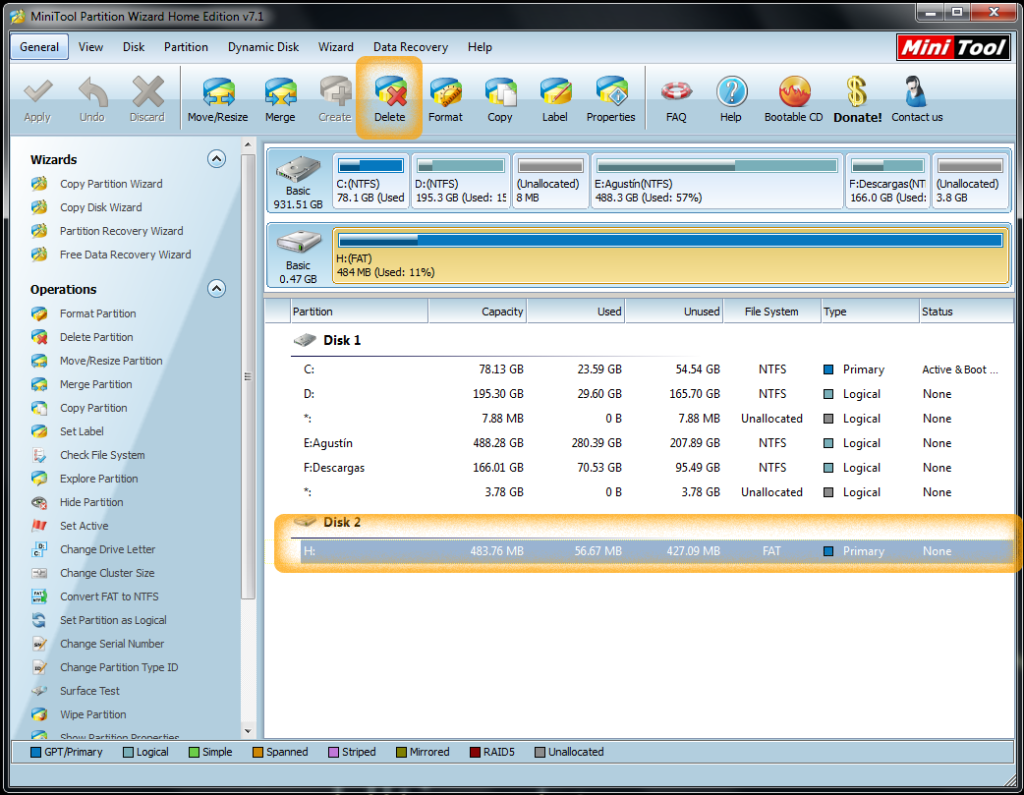Sort by File System column header
This screenshot has width=1024, height=795.
tap(772, 312)
